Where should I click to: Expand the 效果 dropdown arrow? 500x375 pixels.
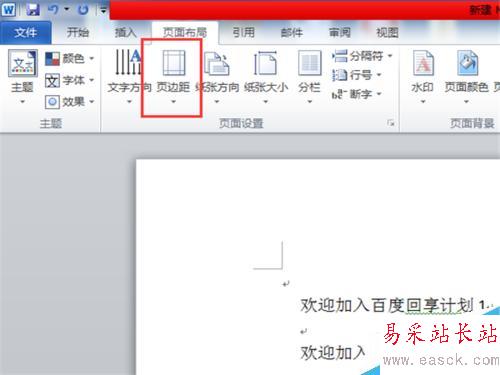point(92,101)
